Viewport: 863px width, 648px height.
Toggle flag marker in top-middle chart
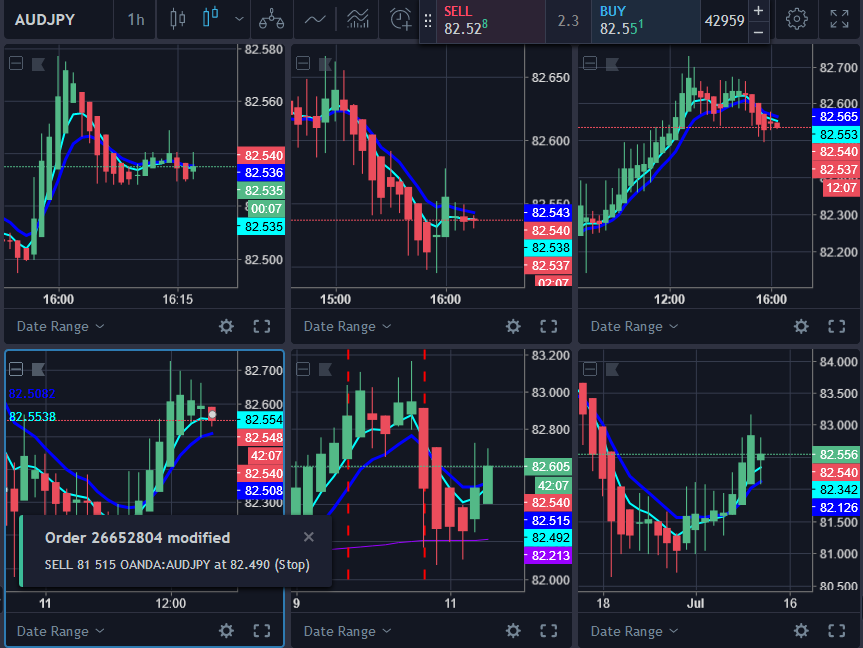(x=325, y=64)
